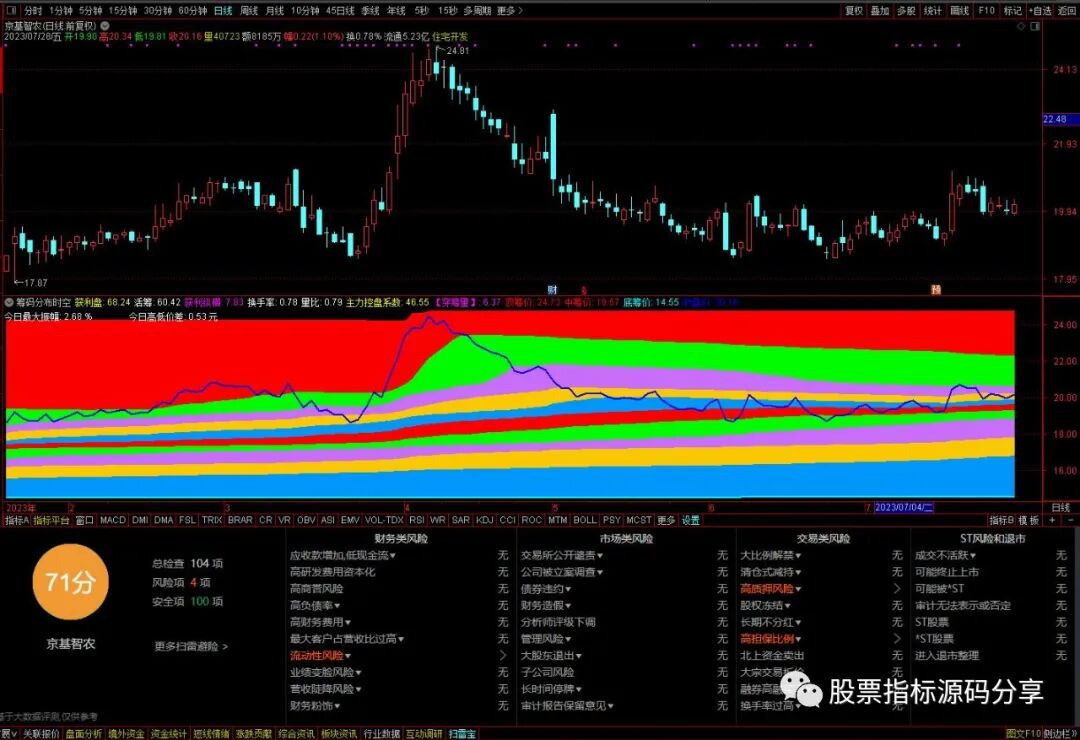Open the 资金统计 bottom tab
Viewport: 1080px width, 740px height.
169,734
